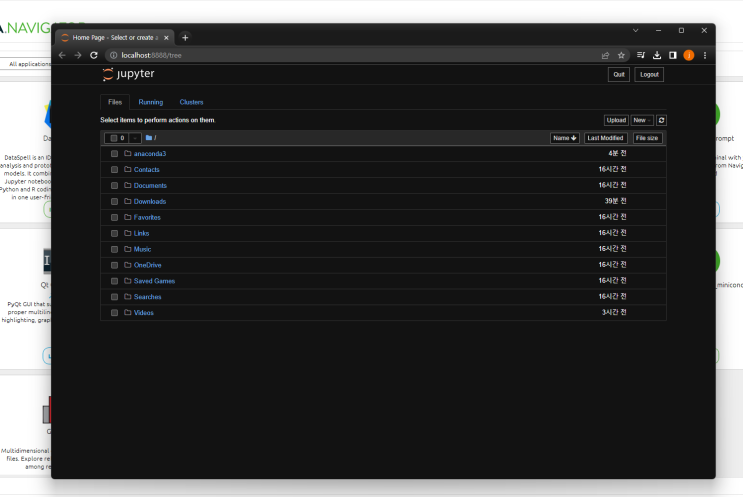Sort the list by Name
The width and height of the screenshot is (743, 497).
coord(565,138)
